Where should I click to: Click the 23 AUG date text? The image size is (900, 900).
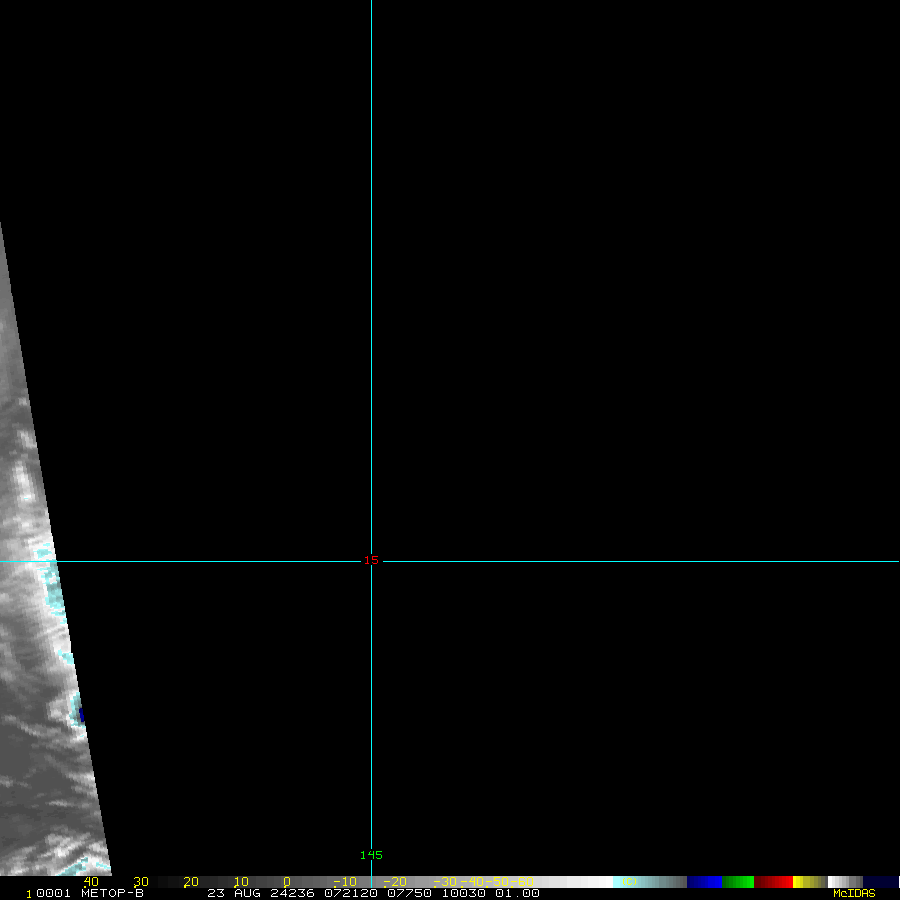231,893
